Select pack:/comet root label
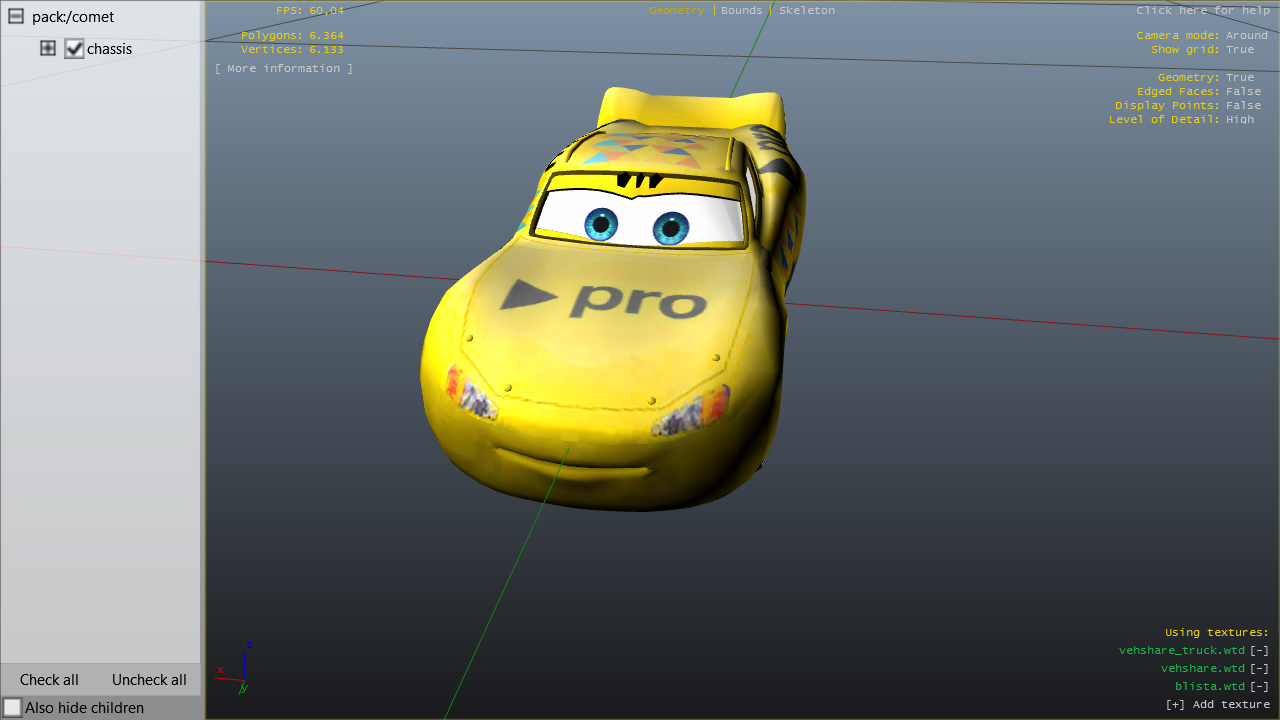This screenshot has height=720, width=1280. [73, 16]
